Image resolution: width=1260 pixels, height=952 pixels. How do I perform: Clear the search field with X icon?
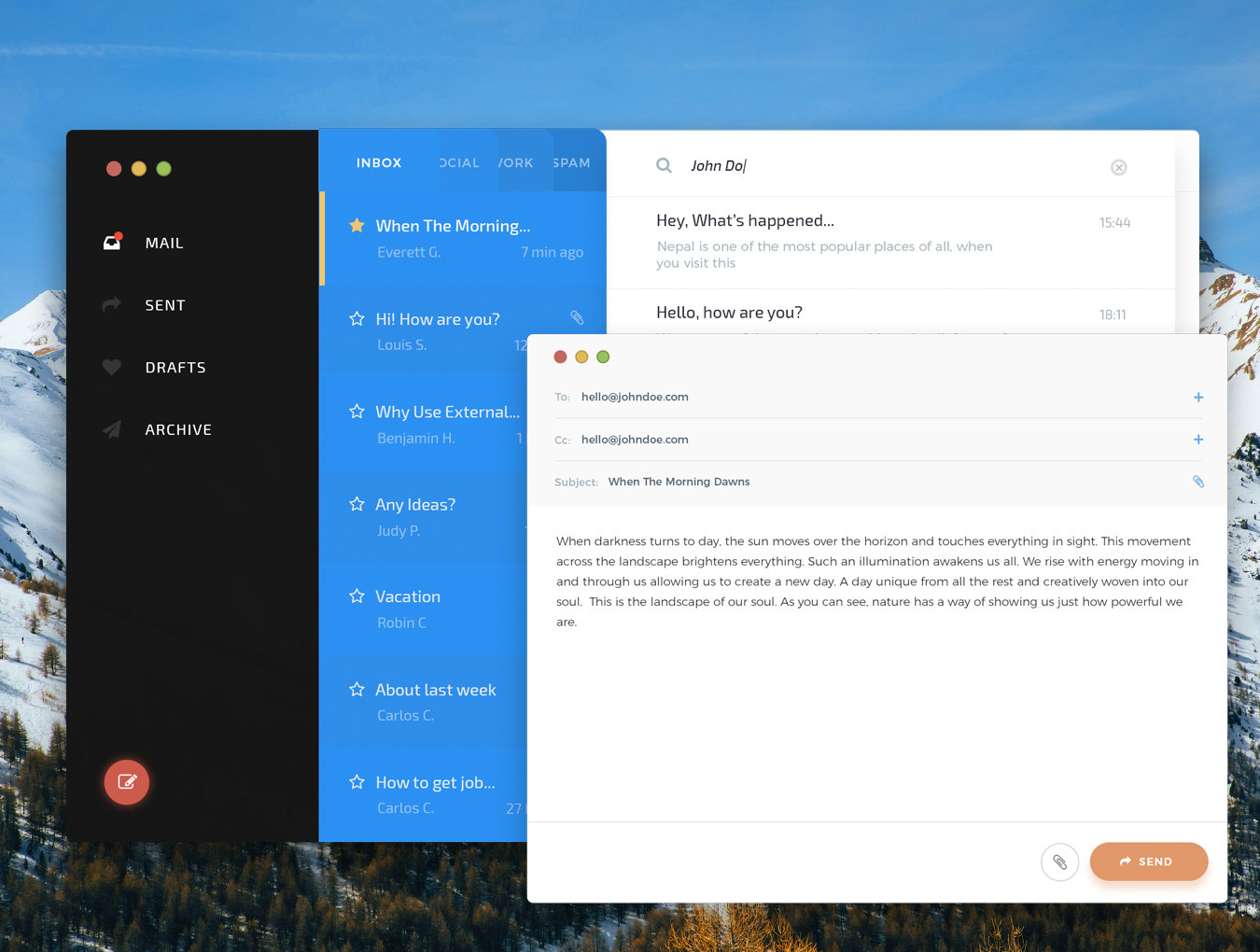coord(1118,167)
